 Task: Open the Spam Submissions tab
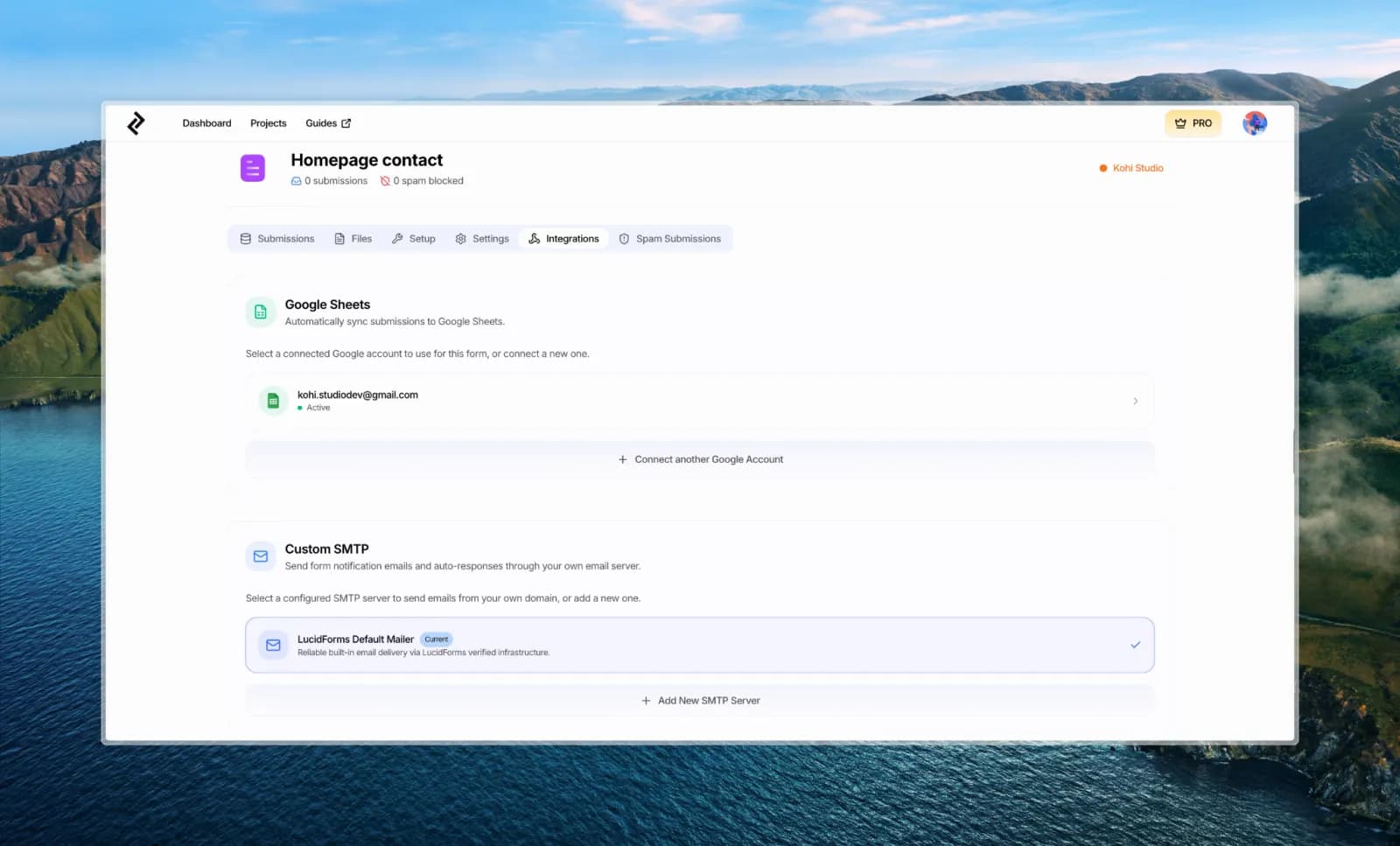click(x=670, y=239)
